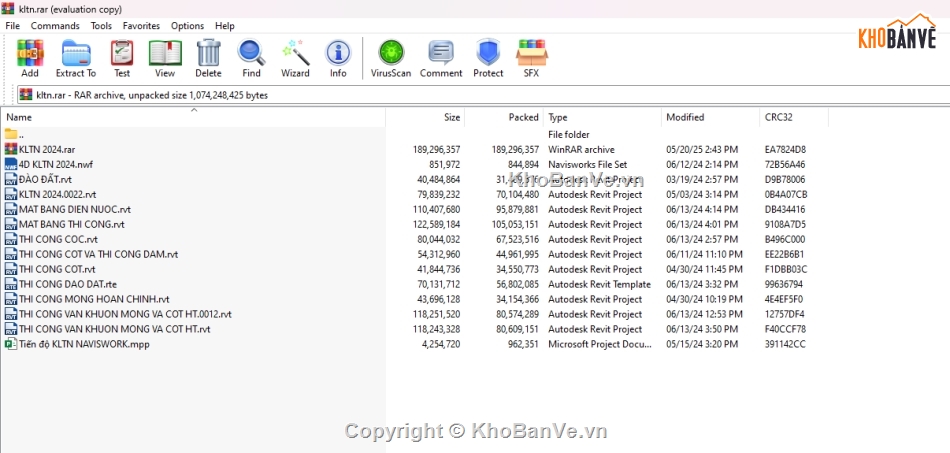This screenshot has height=453, width=950.
Task: Click 4D KLTN 2024.nwf file icon
Action: click(x=10, y=164)
